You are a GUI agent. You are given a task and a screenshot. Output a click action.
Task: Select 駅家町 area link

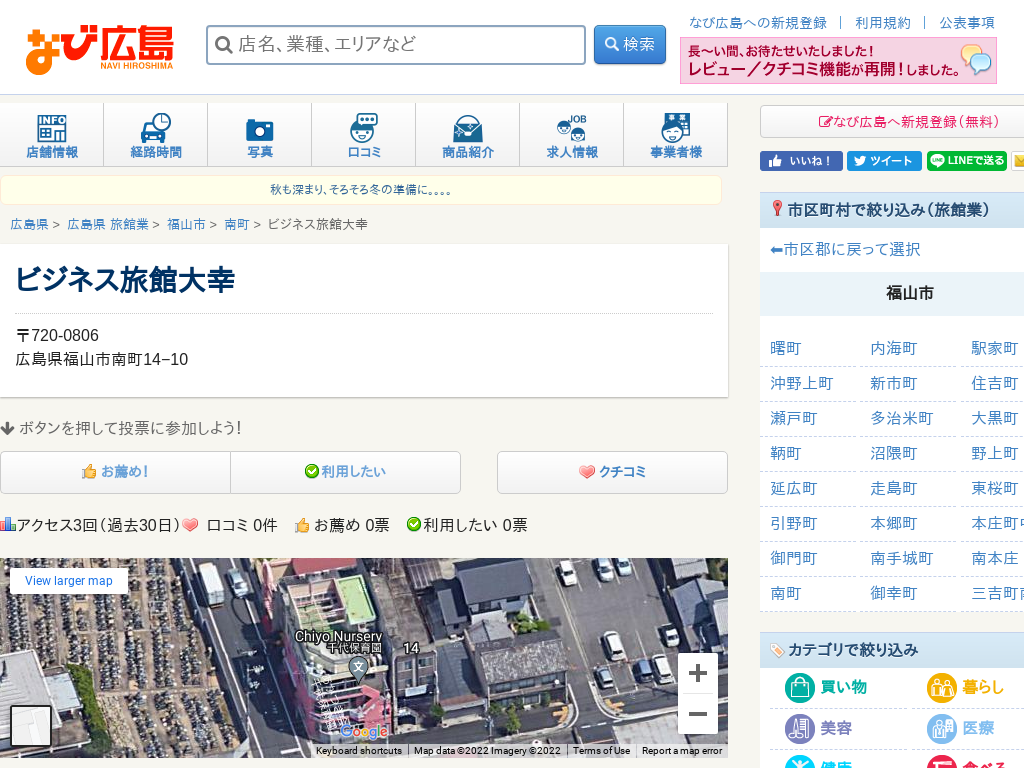pyautogui.click(x=995, y=348)
